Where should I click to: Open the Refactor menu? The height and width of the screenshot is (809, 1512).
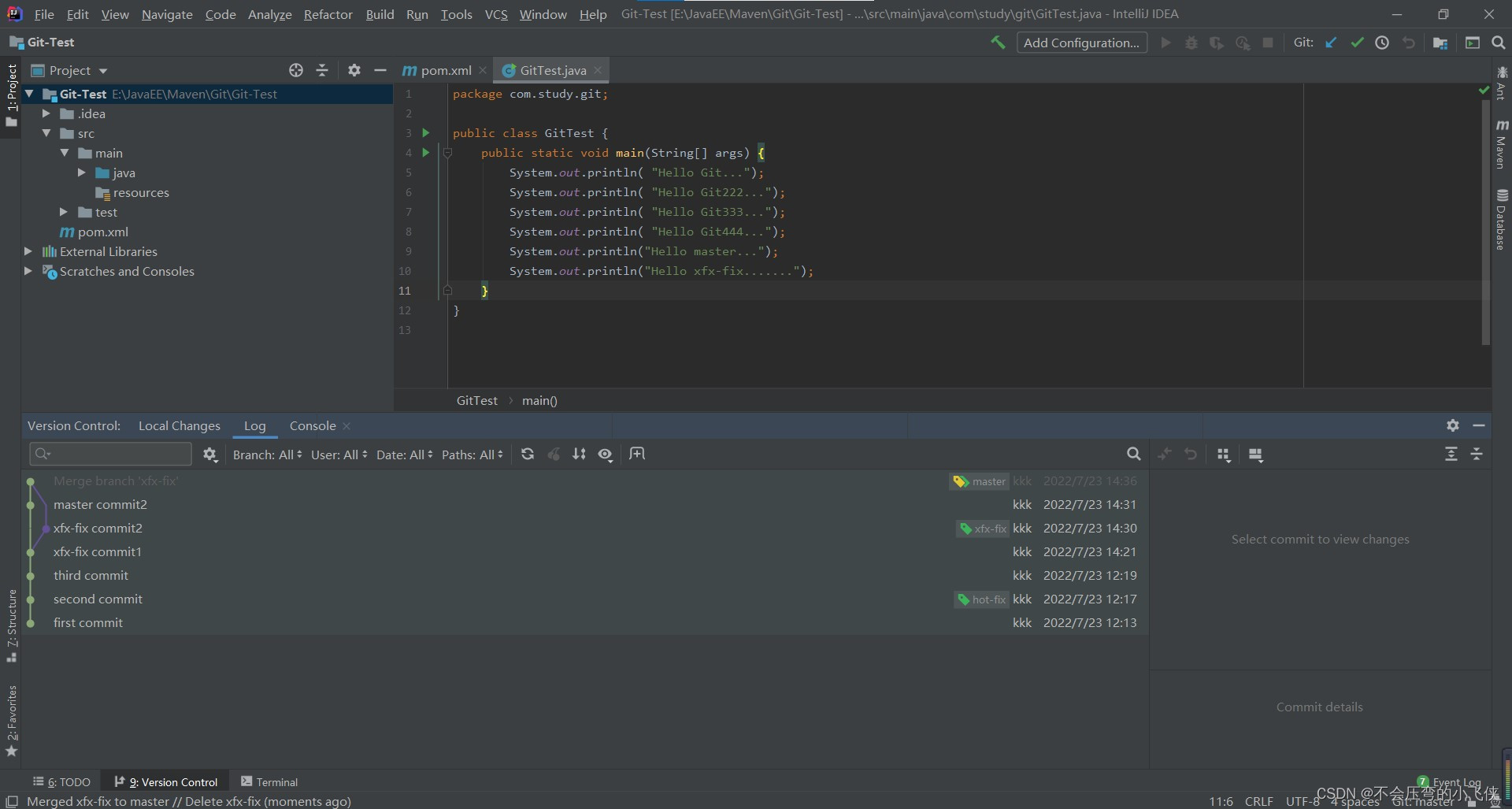[x=328, y=14]
